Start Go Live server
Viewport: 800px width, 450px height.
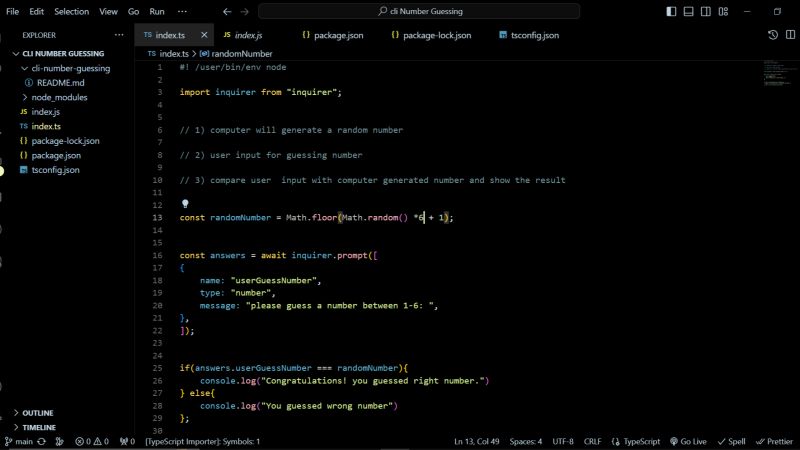click(x=688, y=441)
